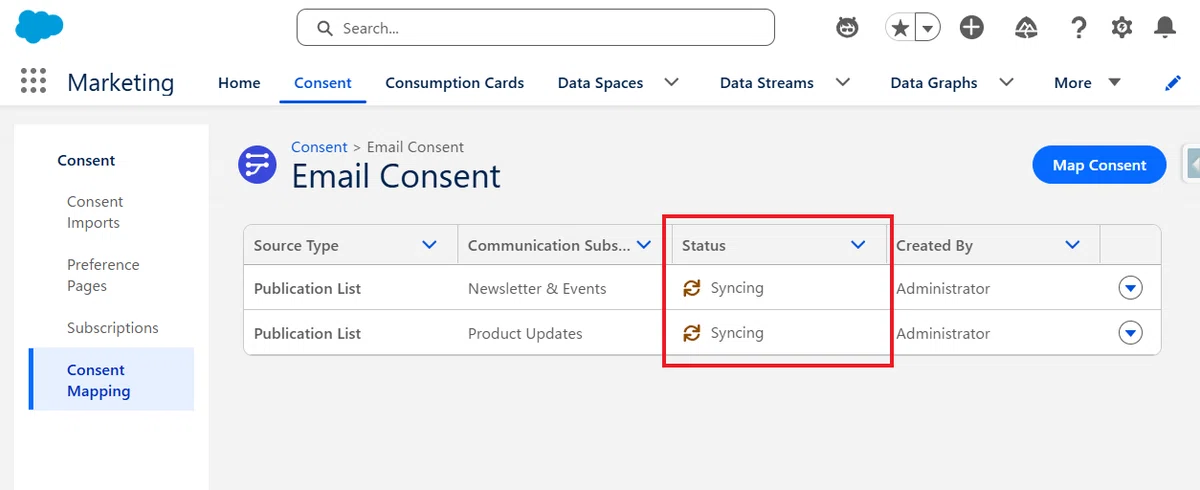Open row actions for Newsletter & Events

tap(1130, 289)
